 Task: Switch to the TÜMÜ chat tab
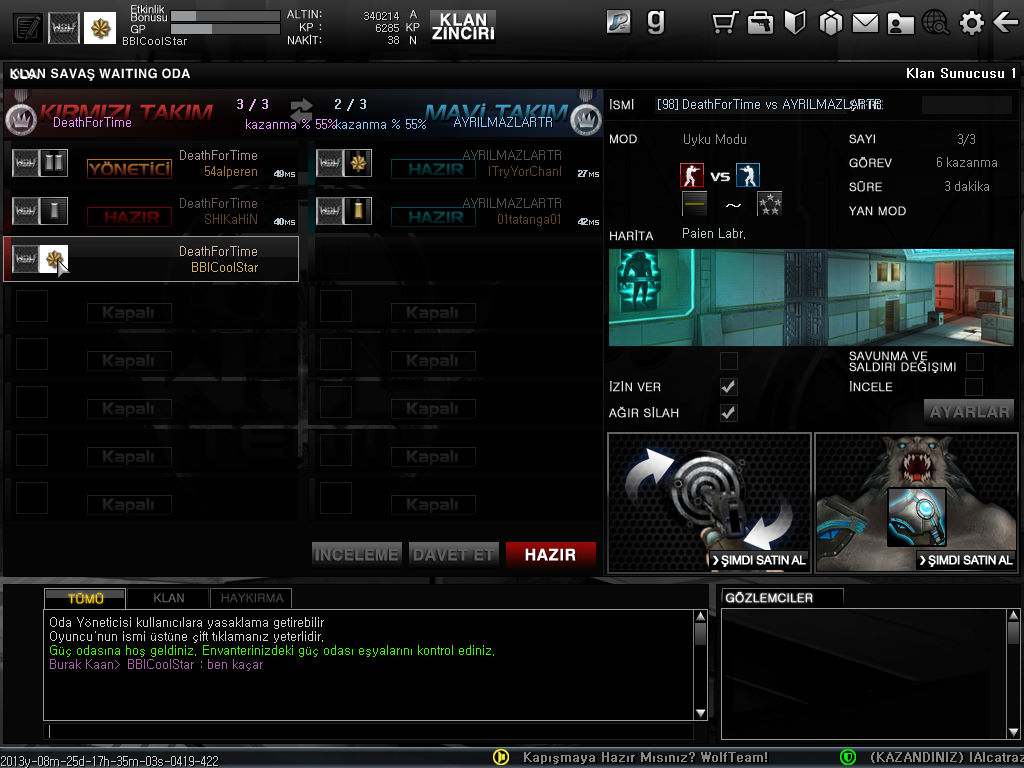pyautogui.click(x=85, y=599)
